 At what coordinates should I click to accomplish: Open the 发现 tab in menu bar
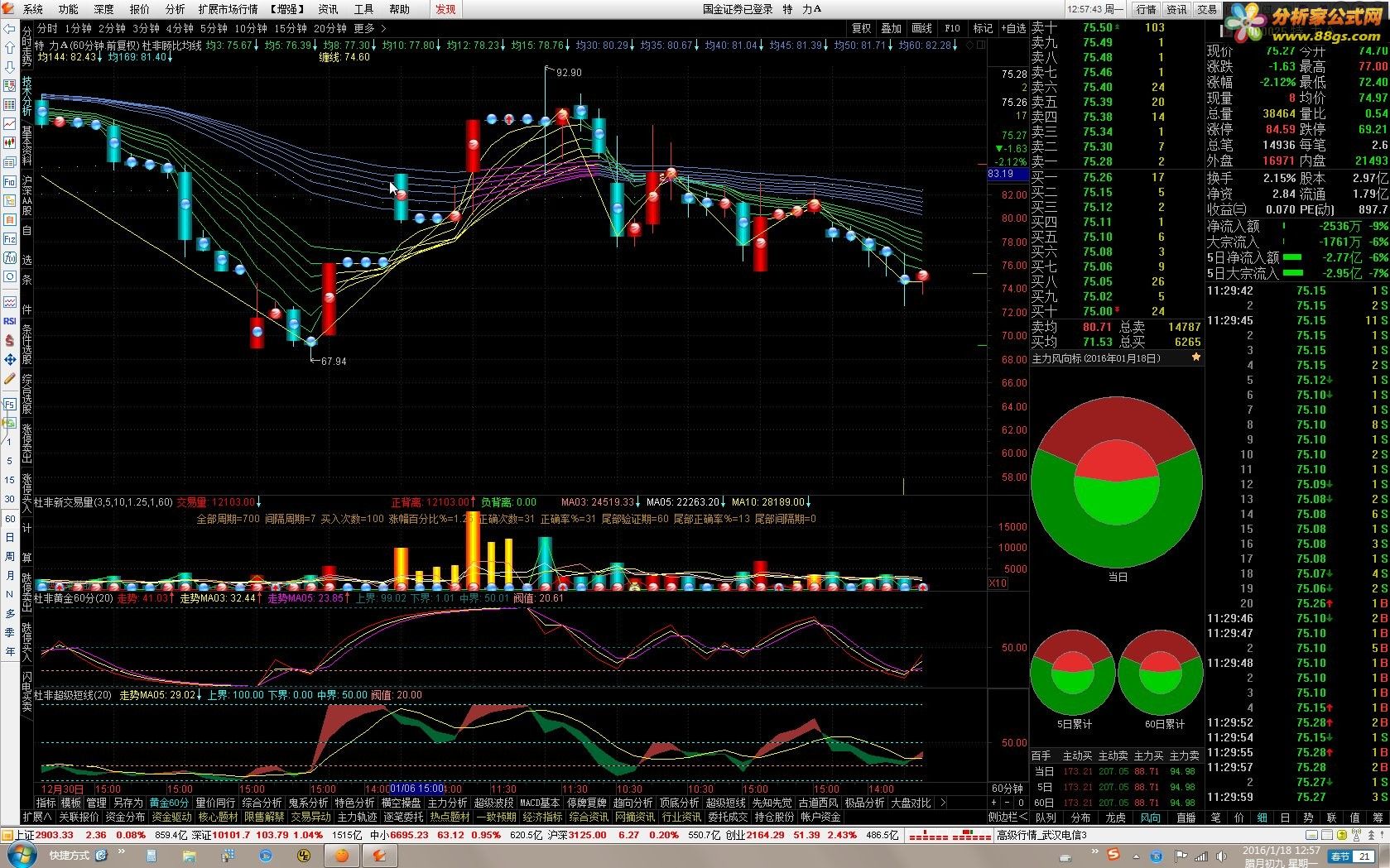click(x=445, y=9)
